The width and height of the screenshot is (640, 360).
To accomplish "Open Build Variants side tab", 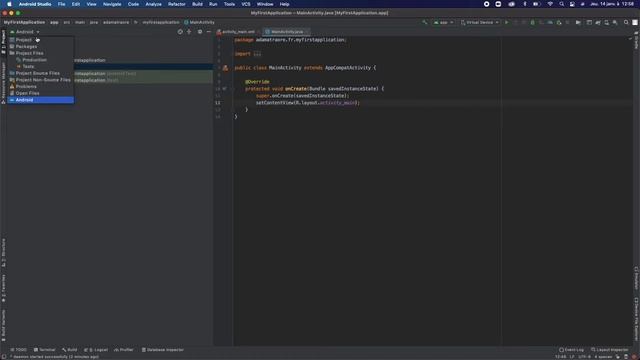I will click(3, 326).
